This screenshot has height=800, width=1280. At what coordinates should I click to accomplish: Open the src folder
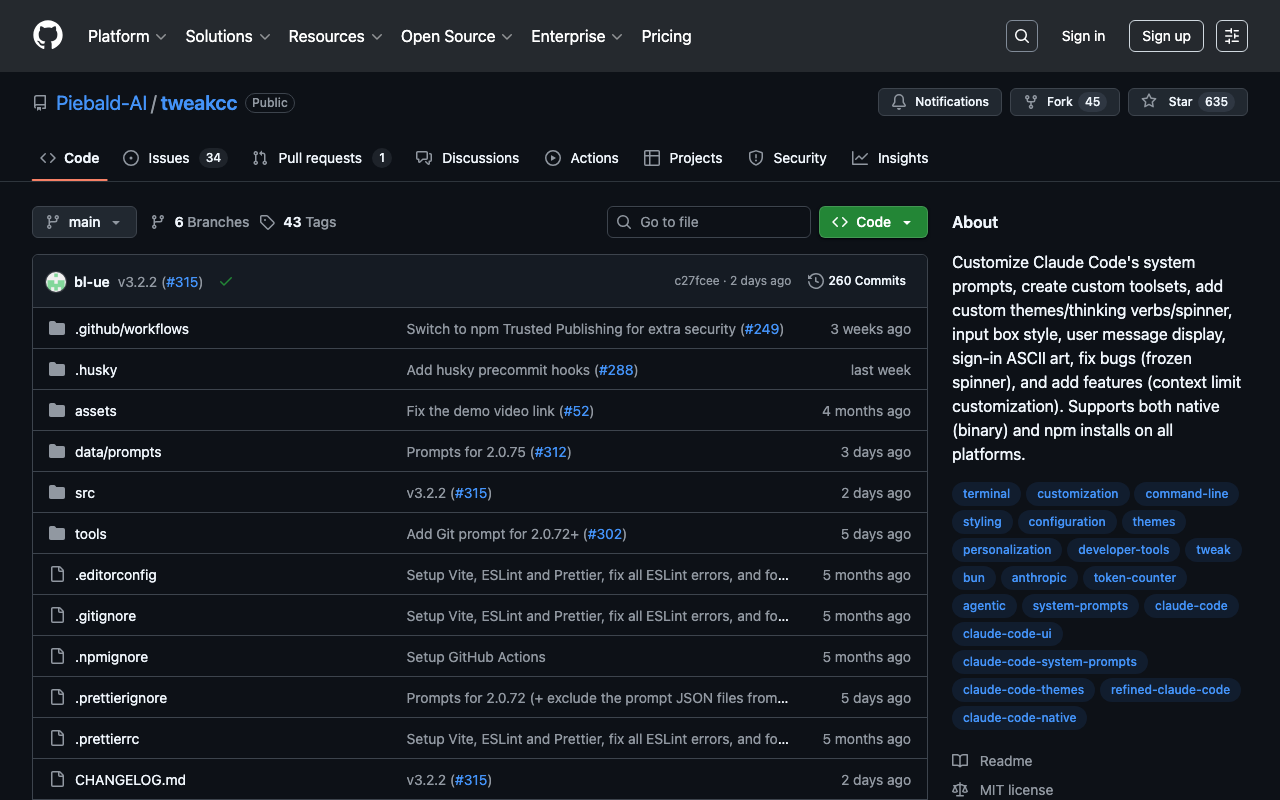(85, 493)
